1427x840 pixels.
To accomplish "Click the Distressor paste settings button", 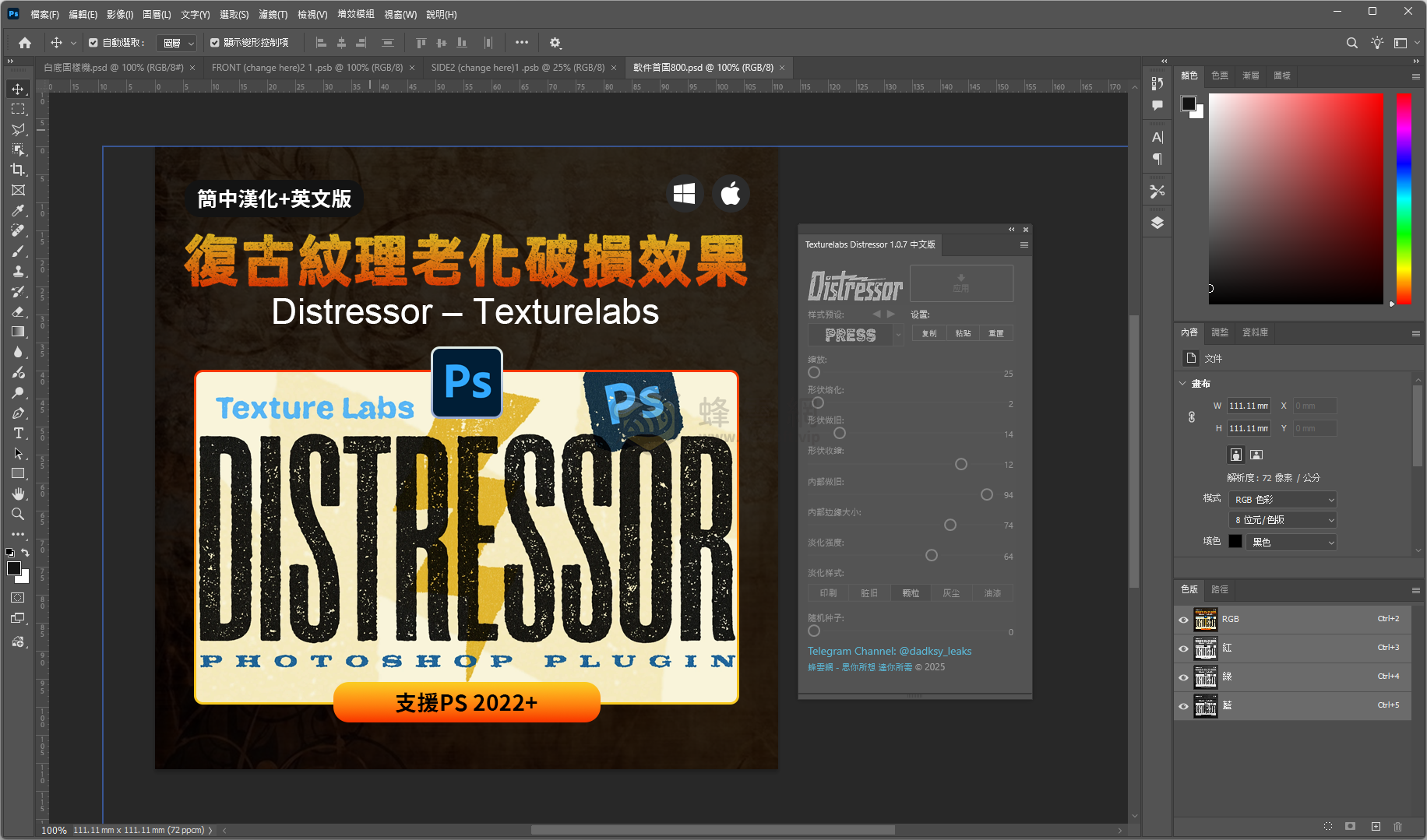I will 963,333.
